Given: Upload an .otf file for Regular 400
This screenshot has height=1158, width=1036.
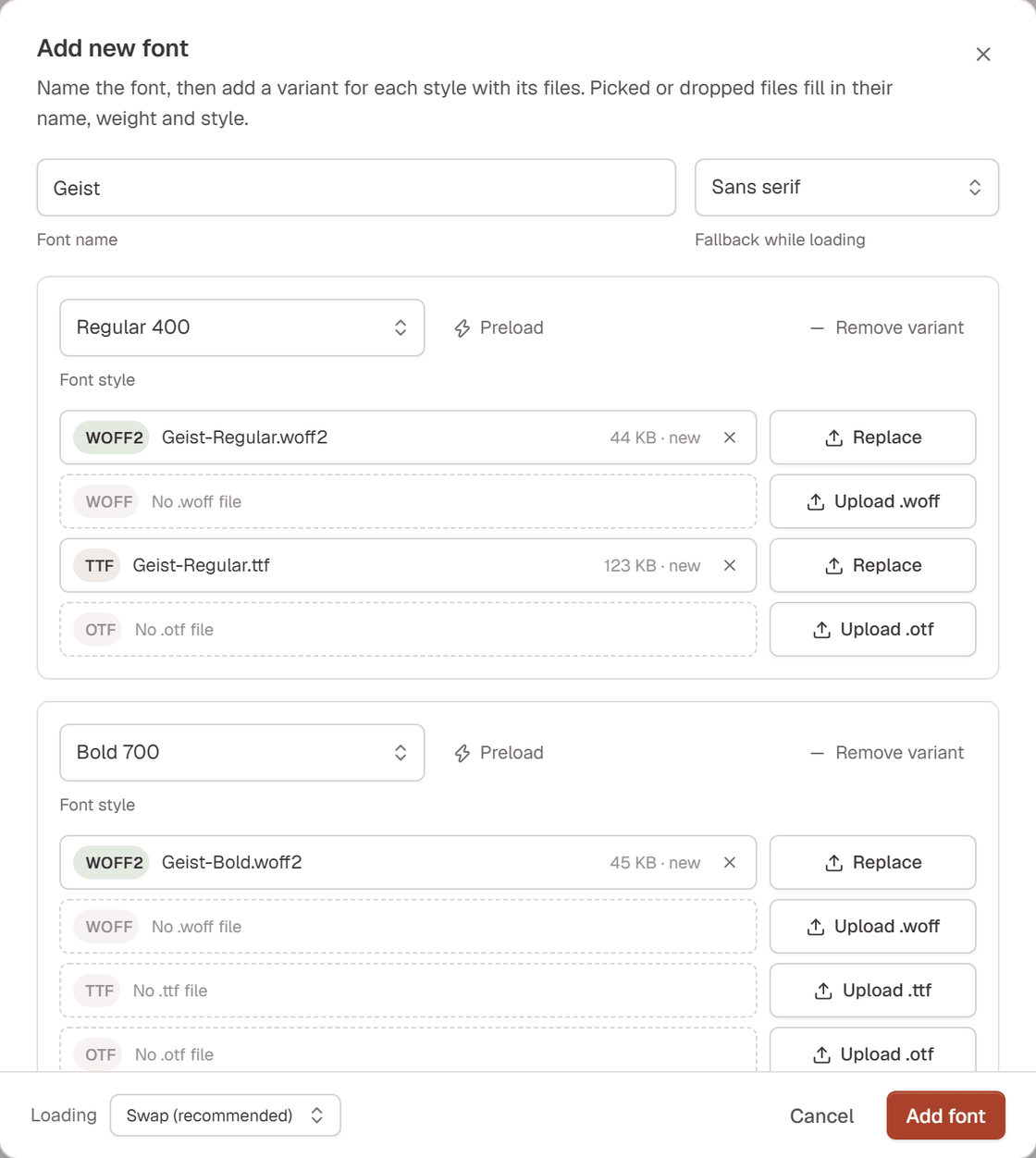Looking at the screenshot, I should click(x=872, y=629).
